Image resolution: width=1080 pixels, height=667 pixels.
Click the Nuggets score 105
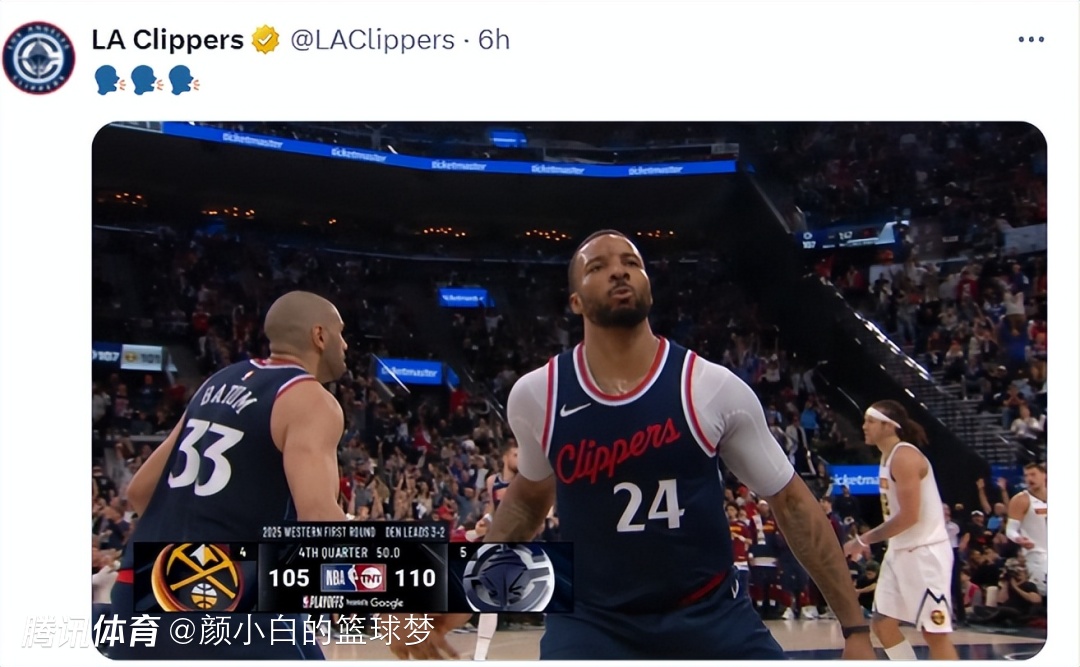pyautogui.click(x=289, y=577)
